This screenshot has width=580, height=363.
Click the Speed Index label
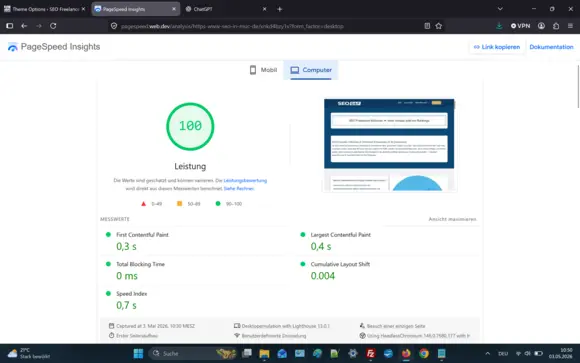tap(132, 293)
